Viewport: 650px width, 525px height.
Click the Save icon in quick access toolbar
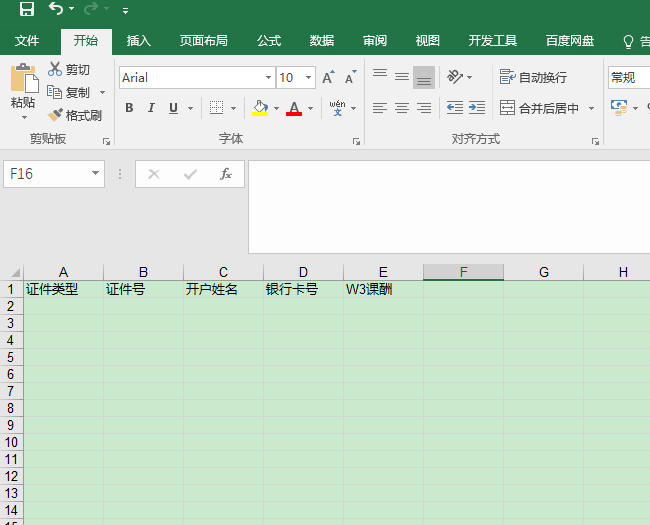click(x=27, y=9)
